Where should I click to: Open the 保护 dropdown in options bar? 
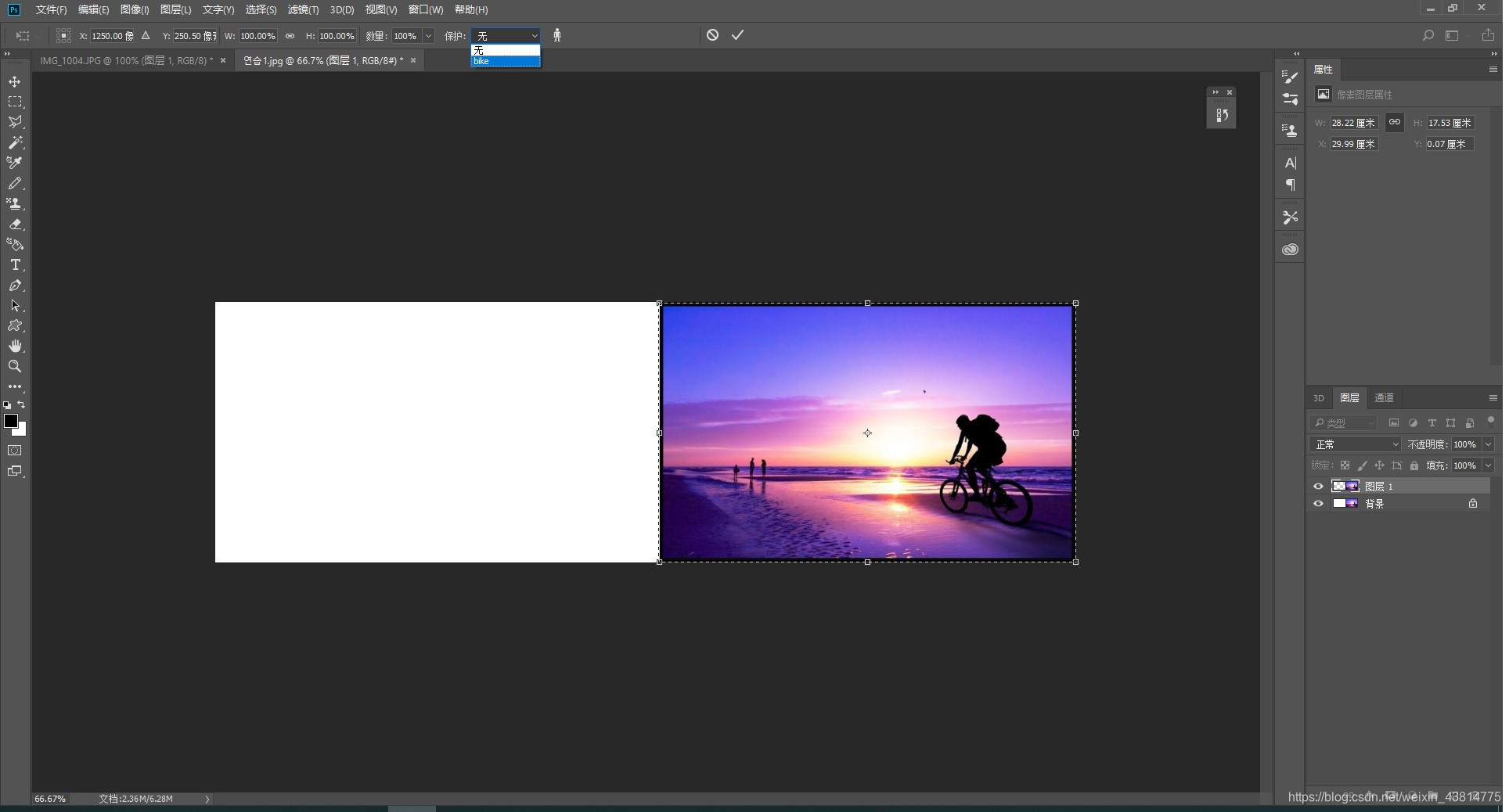tap(506, 36)
